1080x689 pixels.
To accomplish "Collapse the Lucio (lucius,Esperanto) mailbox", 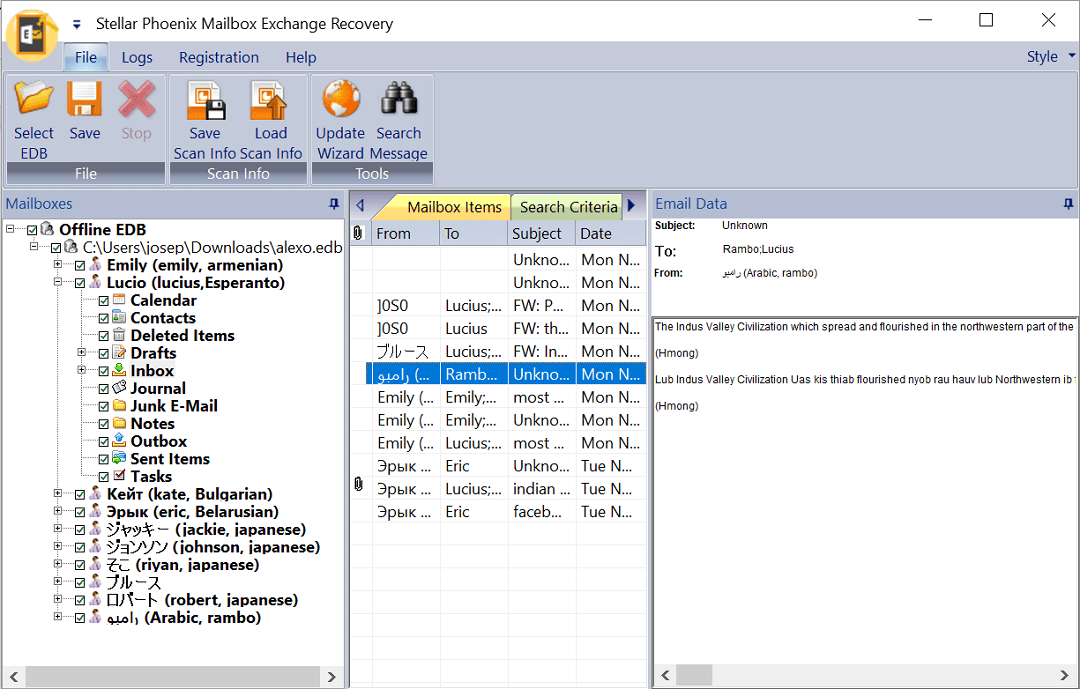I will pos(58,282).
